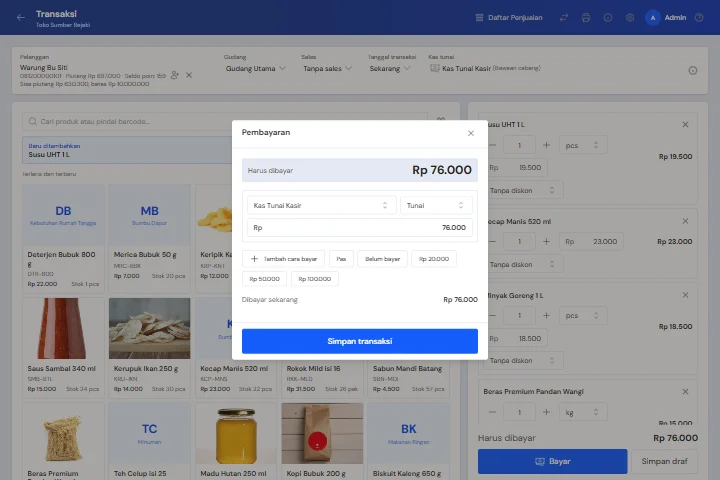720x480 pixels.
Task: Click the Susu UHT 1 L recently added item
Action: 127,150
